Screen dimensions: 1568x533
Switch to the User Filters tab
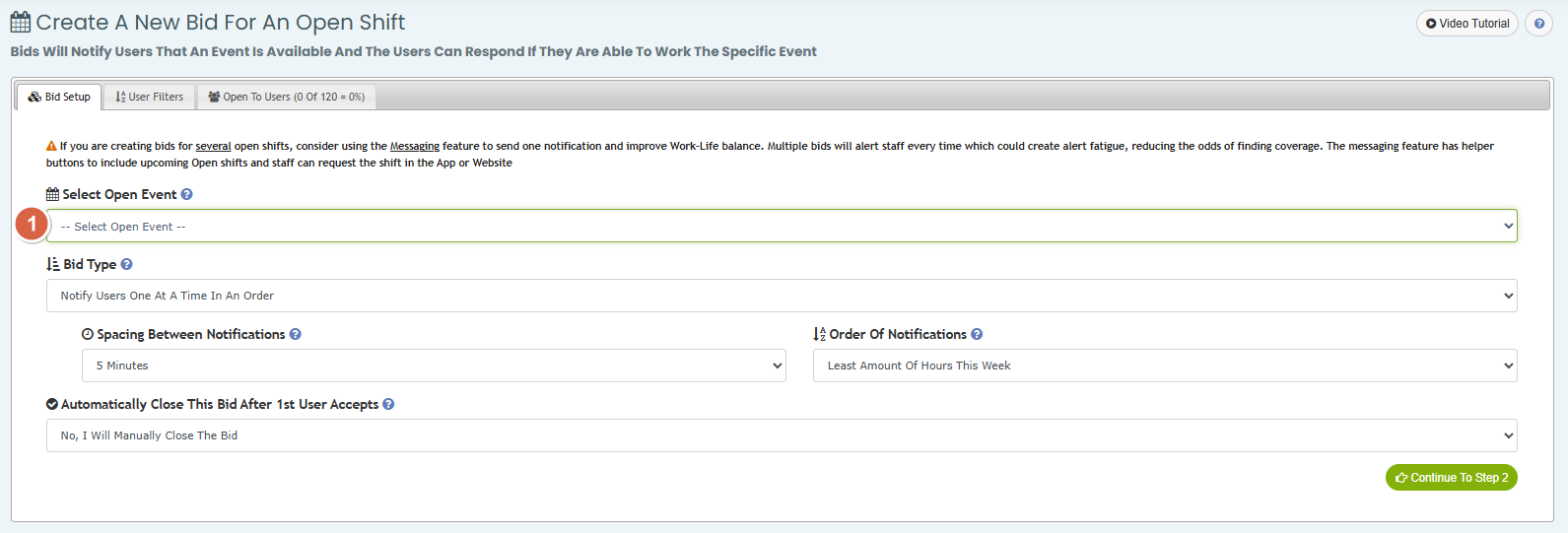tap(150, 97)
